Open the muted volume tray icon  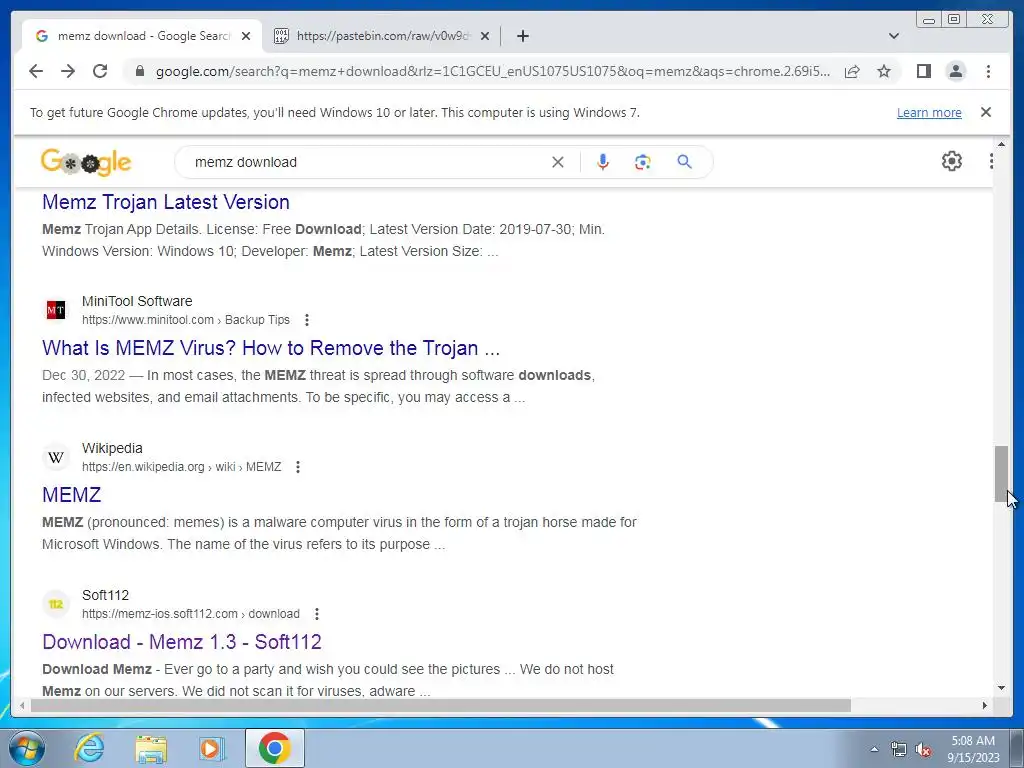coord(923,750)
